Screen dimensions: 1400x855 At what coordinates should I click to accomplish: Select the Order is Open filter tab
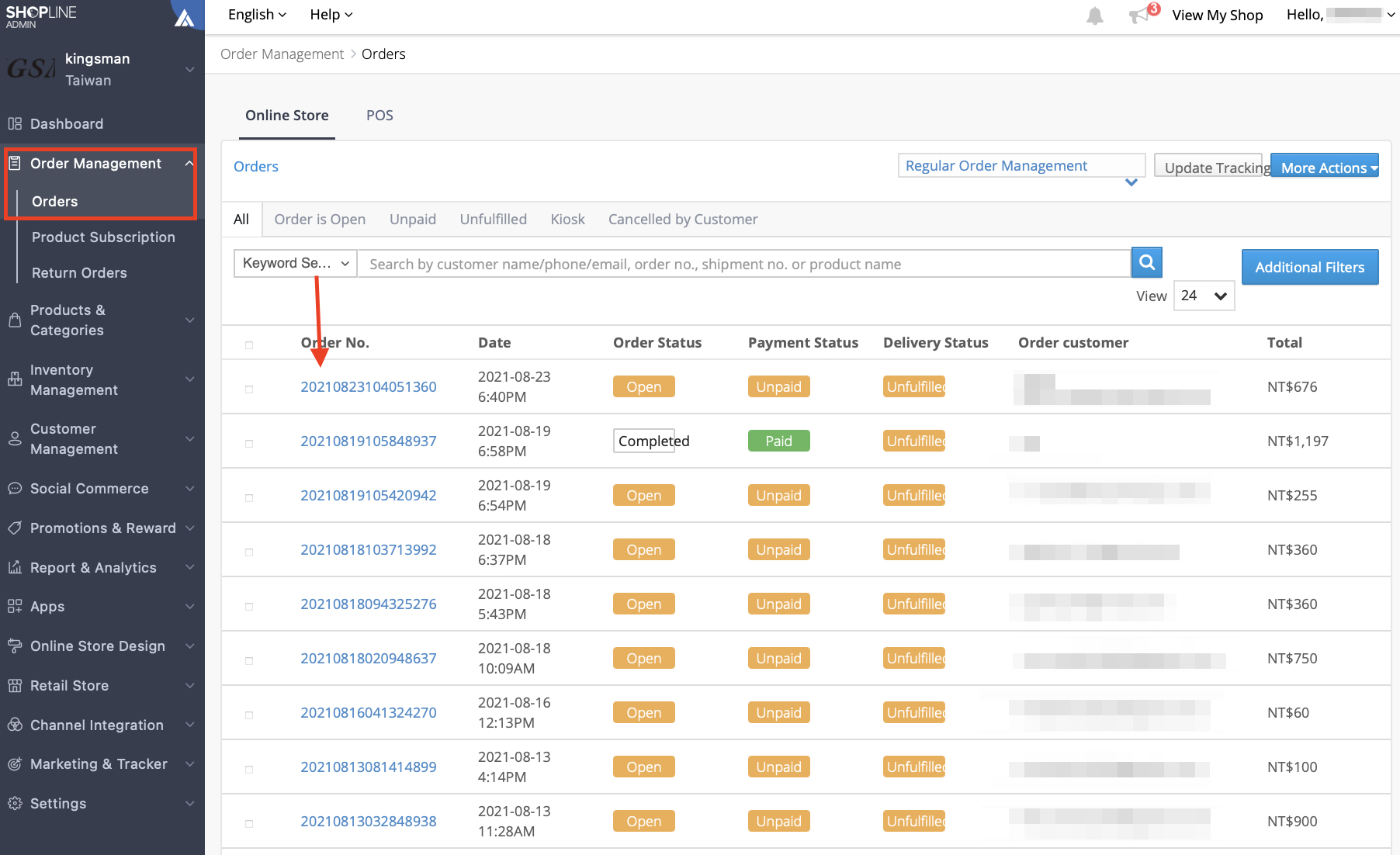320,219
